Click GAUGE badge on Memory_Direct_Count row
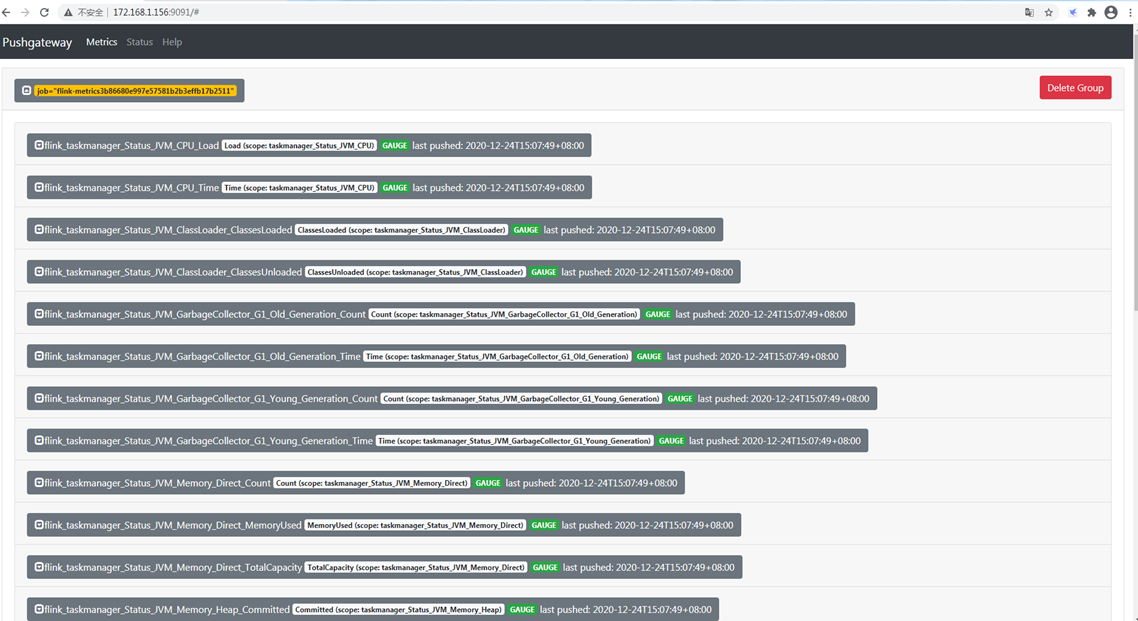1138x621 pixels. coord(488,482)
